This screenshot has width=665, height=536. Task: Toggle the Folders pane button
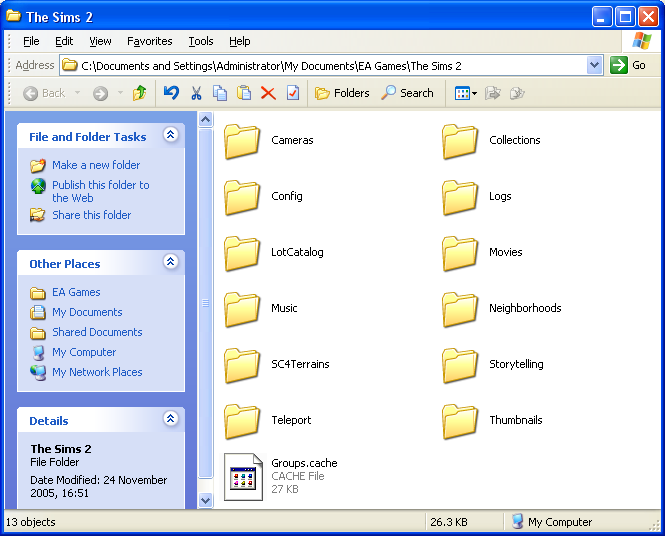(342, 93)
